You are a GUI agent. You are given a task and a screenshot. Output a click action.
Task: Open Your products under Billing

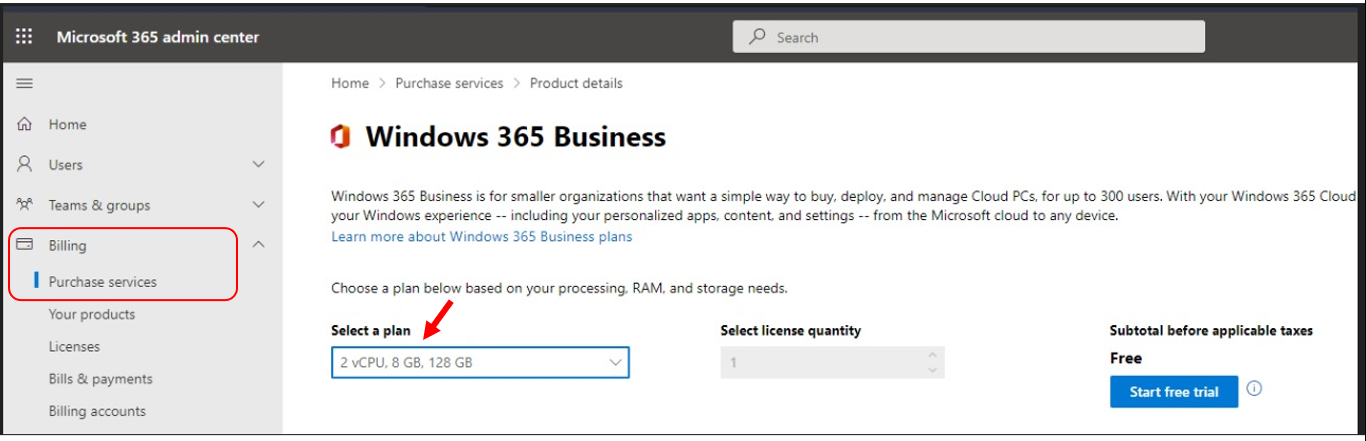[x=92, y=314]
